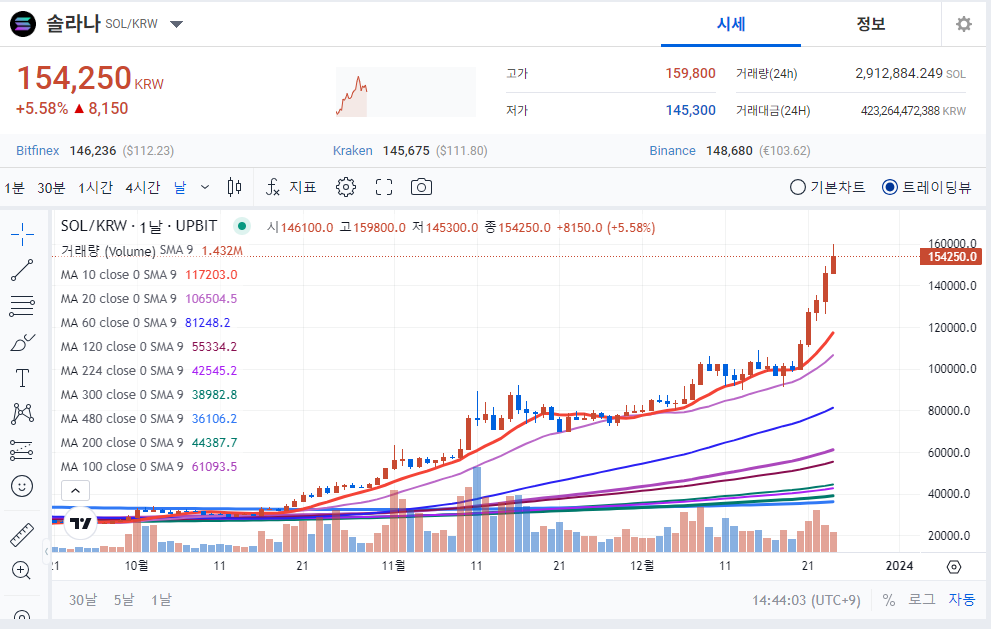Expand the day interval dropdown chevron

pyautogui.click(x=204, y=187)
